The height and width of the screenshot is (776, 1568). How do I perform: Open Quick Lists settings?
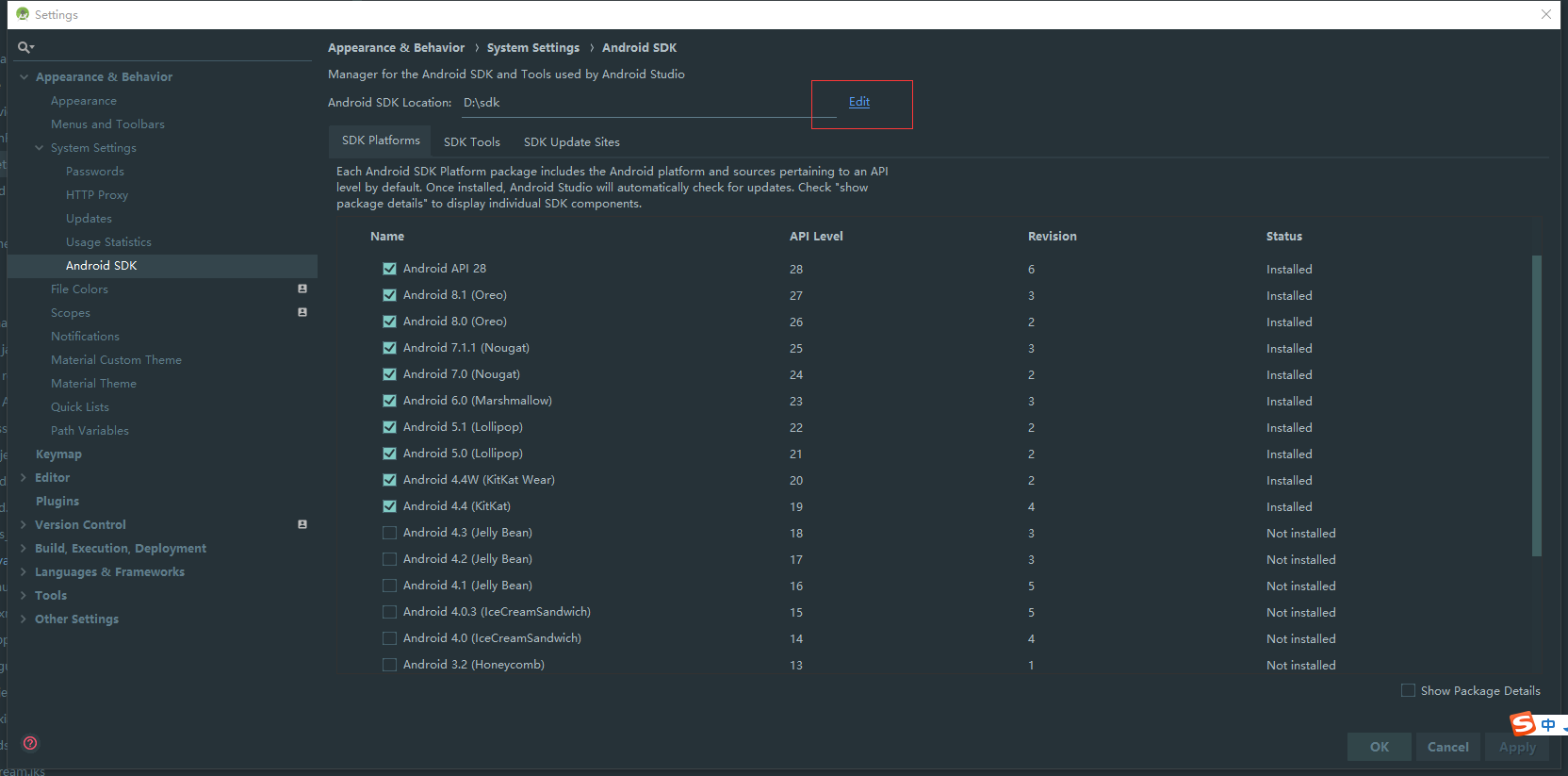point(80,407)
